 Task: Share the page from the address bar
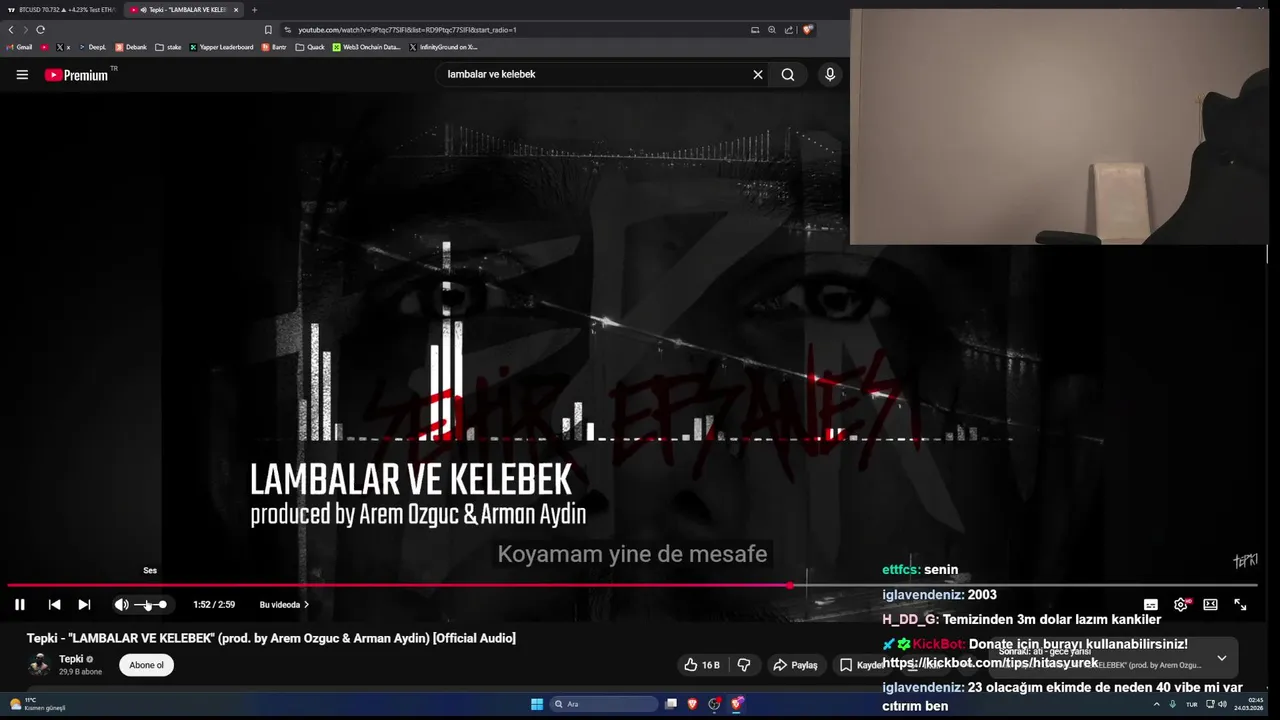789,30
